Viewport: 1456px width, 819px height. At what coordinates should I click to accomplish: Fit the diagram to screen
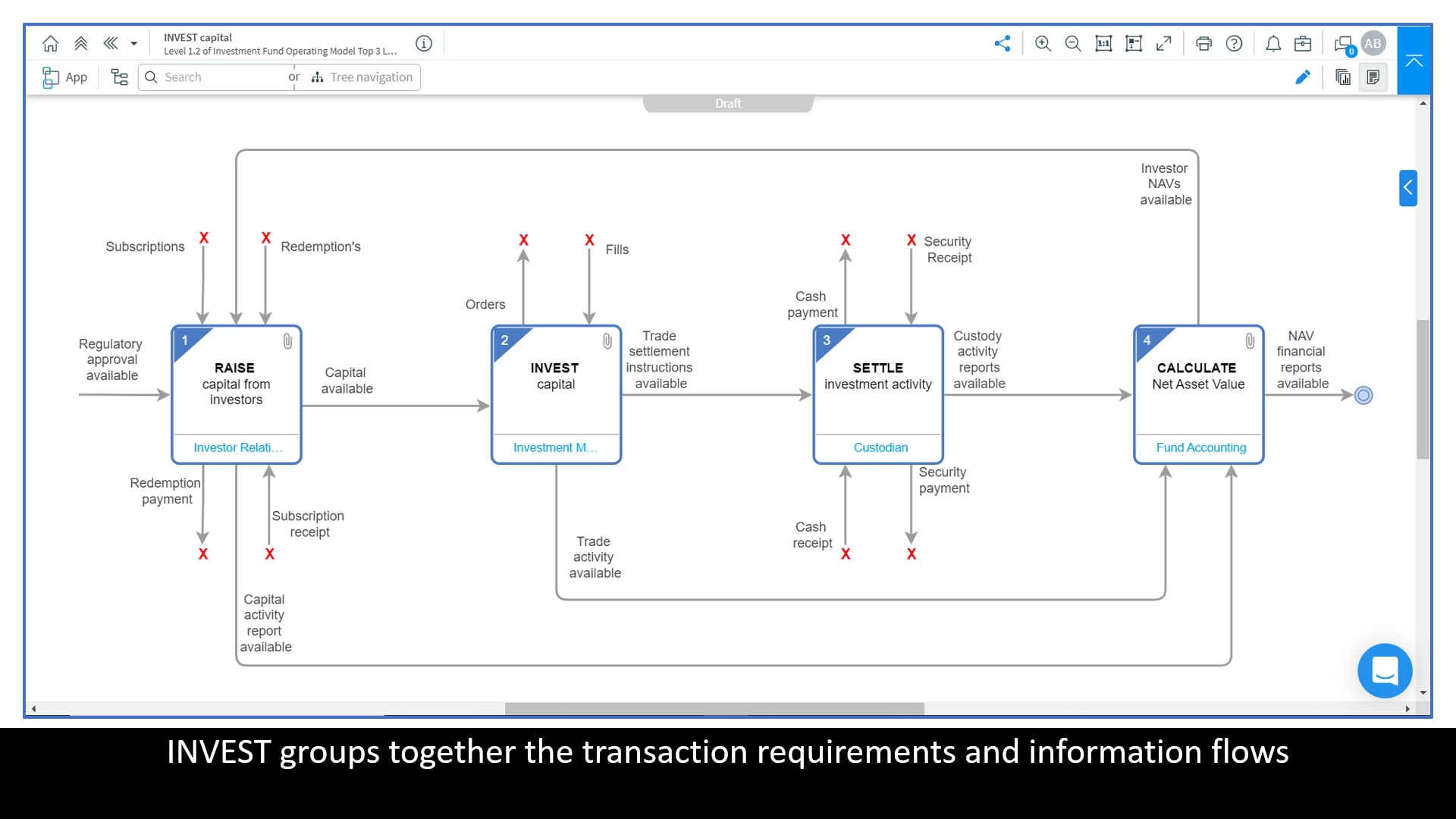pos(1134,43)
